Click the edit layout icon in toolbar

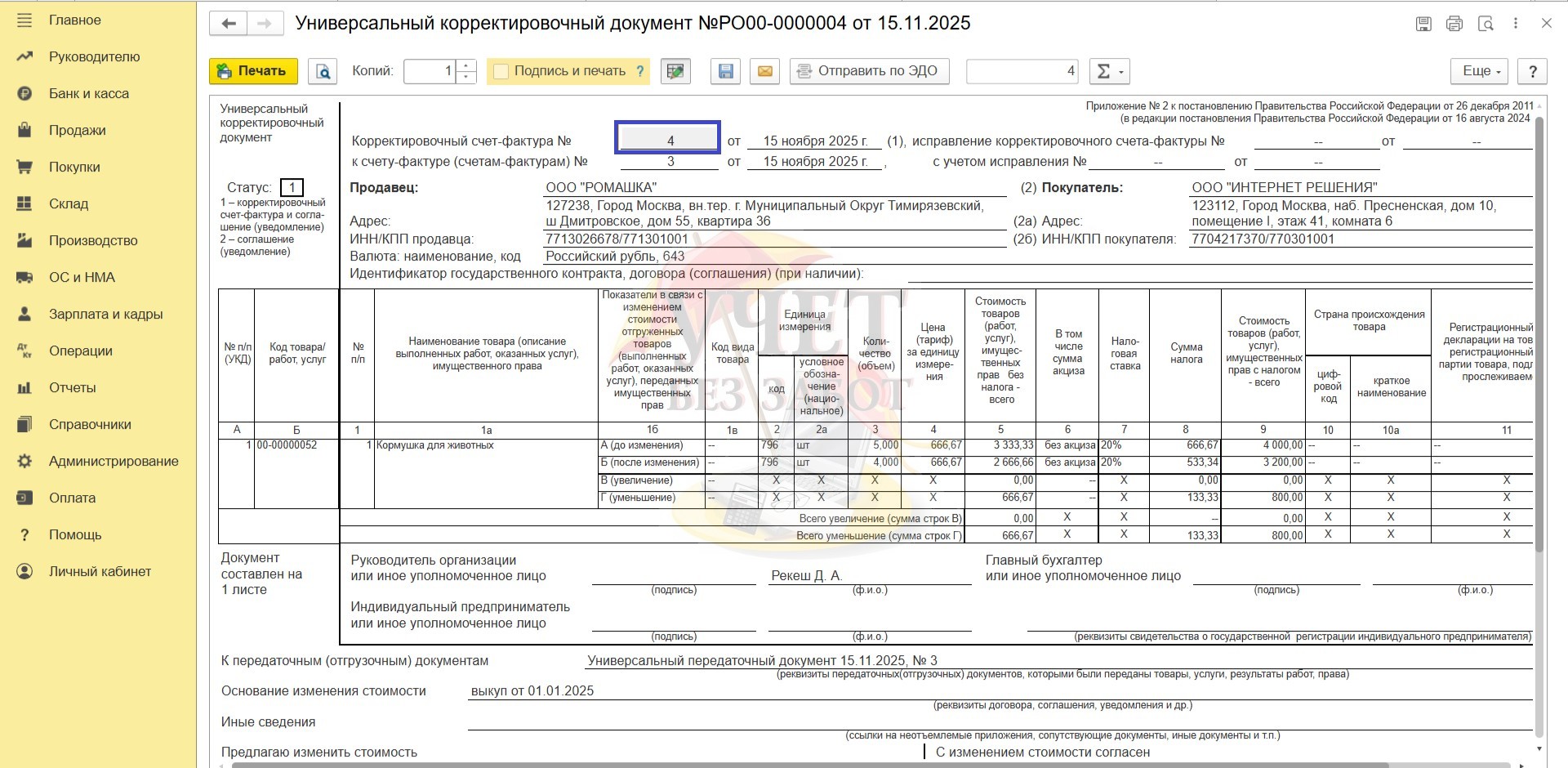(675, 72)
